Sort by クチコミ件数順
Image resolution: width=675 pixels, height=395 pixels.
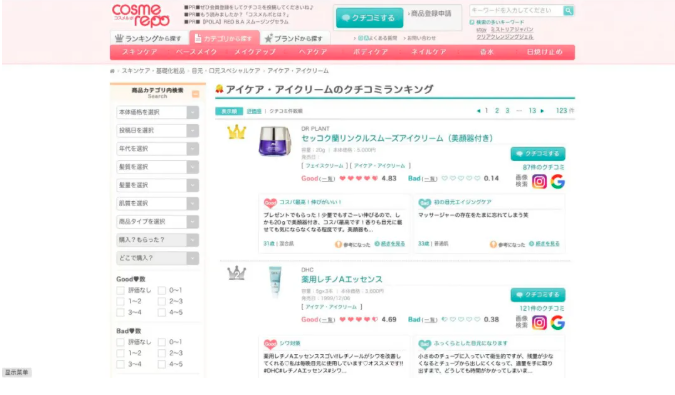point(286,111)
